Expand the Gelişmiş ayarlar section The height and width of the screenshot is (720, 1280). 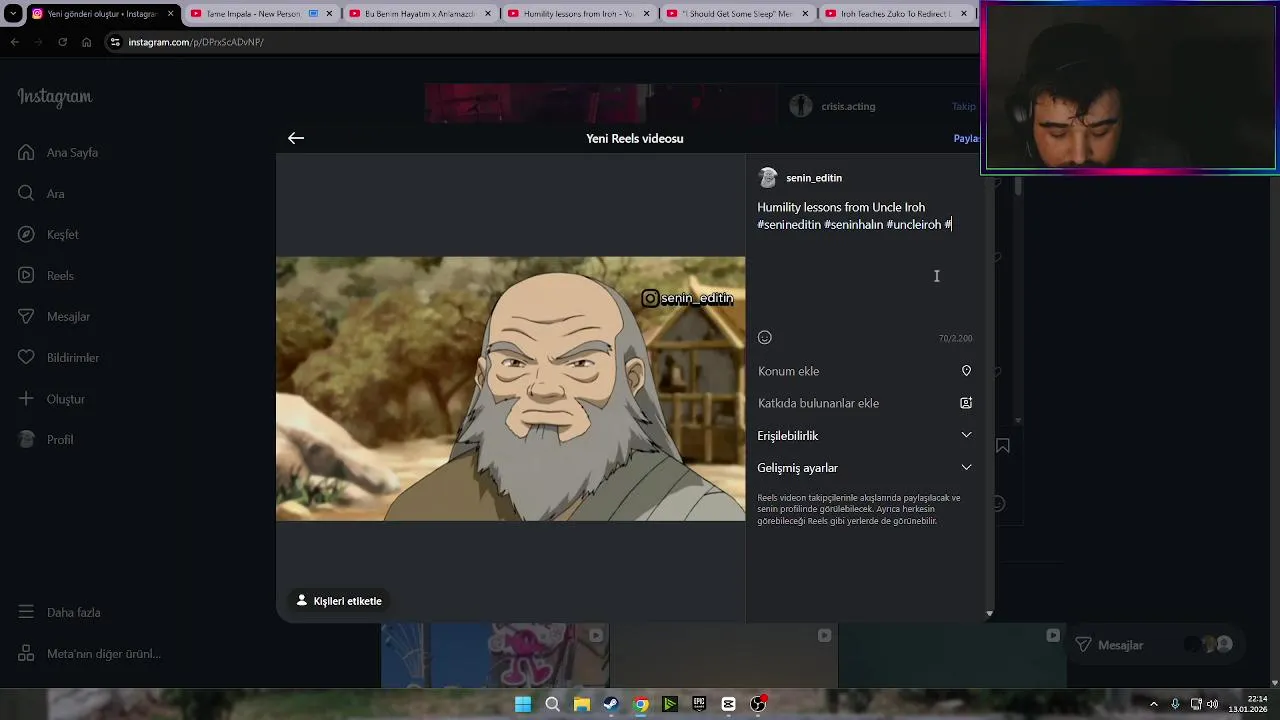(865, 467)
